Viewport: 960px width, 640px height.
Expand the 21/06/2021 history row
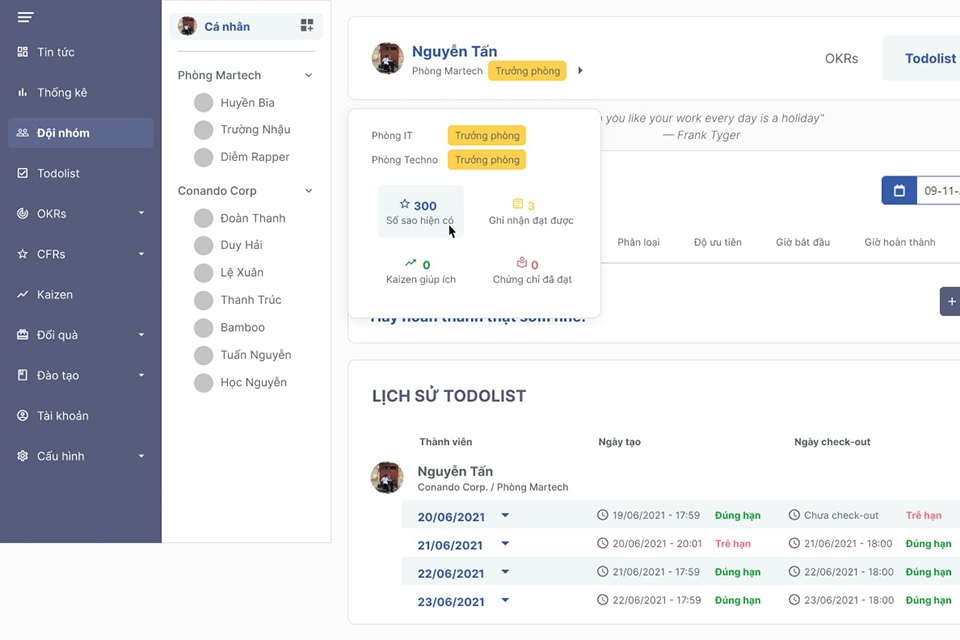pos(505,543)
